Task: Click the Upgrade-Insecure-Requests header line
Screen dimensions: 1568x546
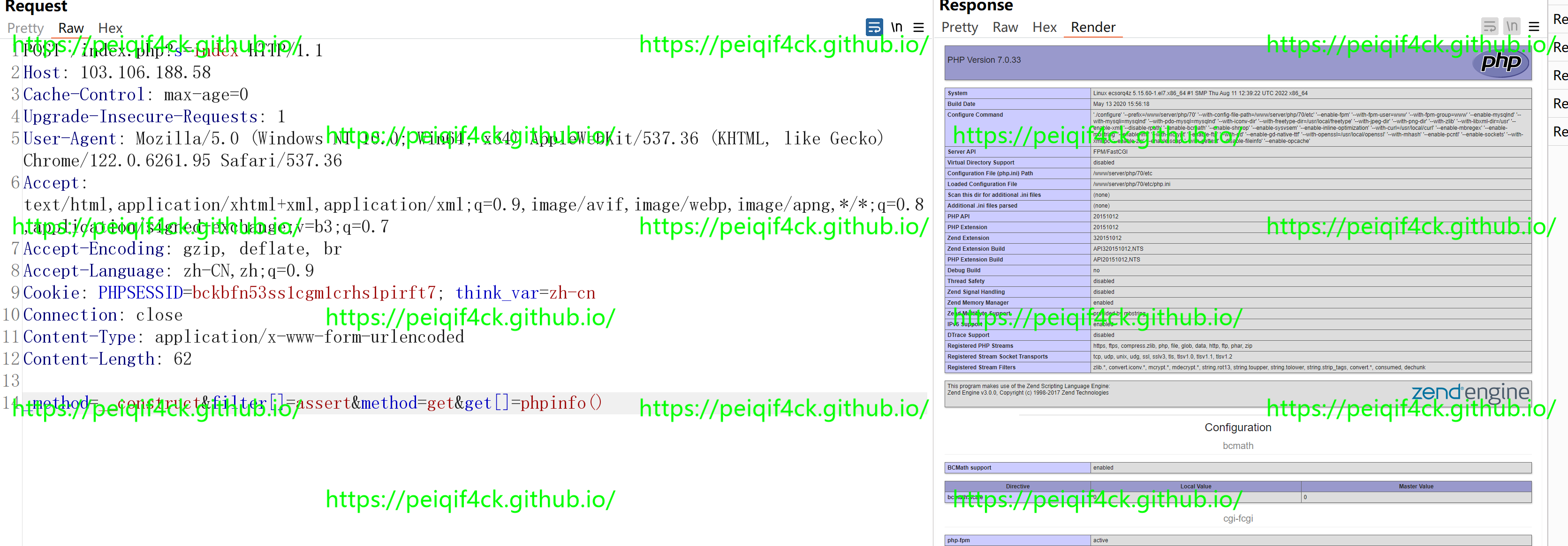Action: coord(154,116)
